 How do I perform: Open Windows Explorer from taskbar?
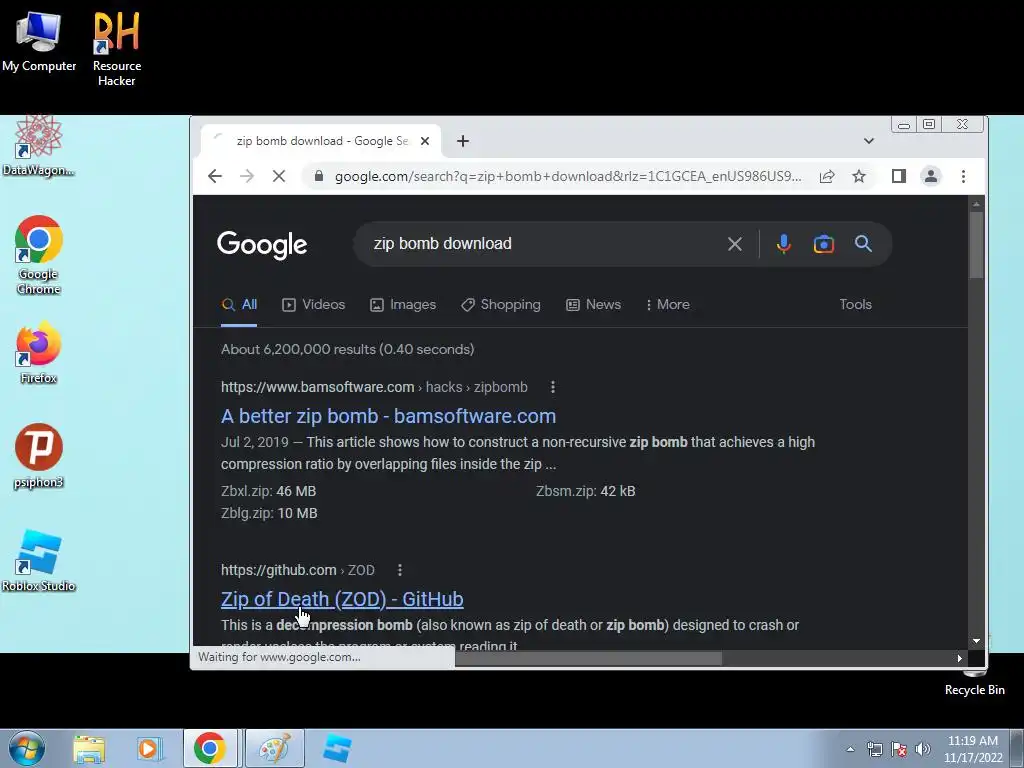89,749
